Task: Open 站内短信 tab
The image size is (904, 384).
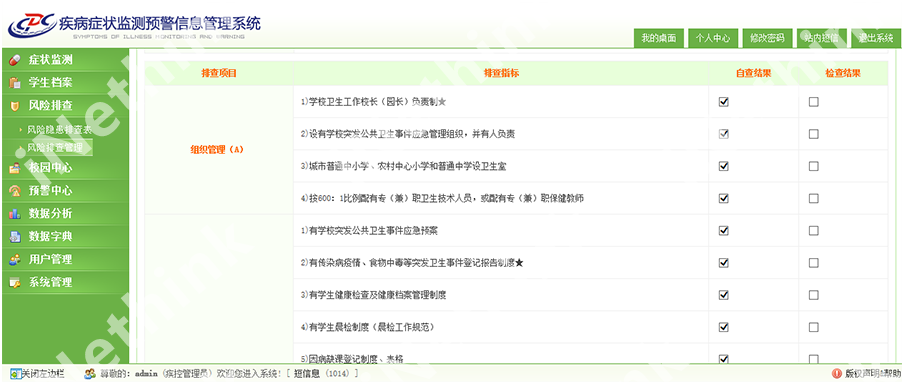Action: click(x=821, y=38)
